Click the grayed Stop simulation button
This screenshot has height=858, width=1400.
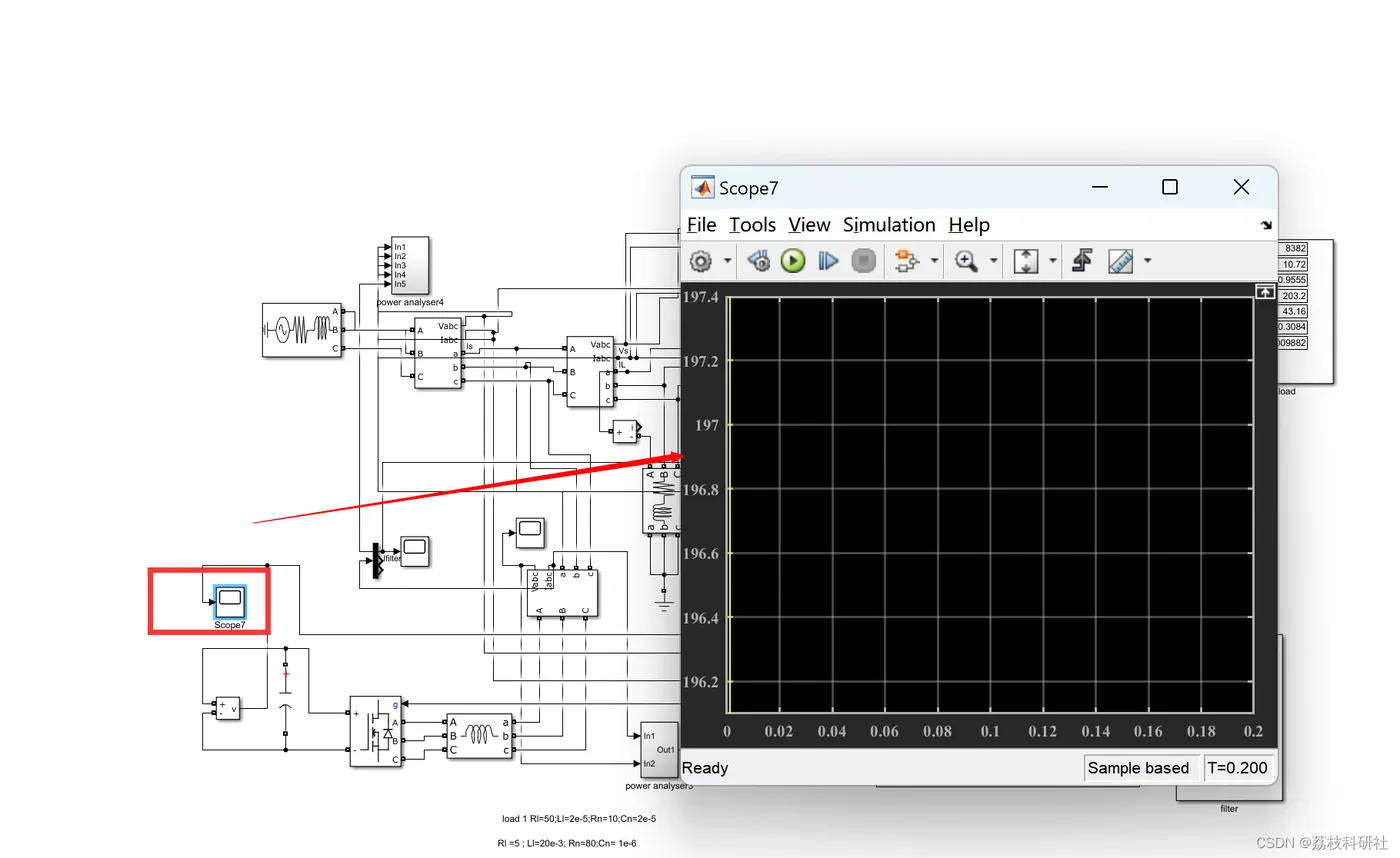863,261
